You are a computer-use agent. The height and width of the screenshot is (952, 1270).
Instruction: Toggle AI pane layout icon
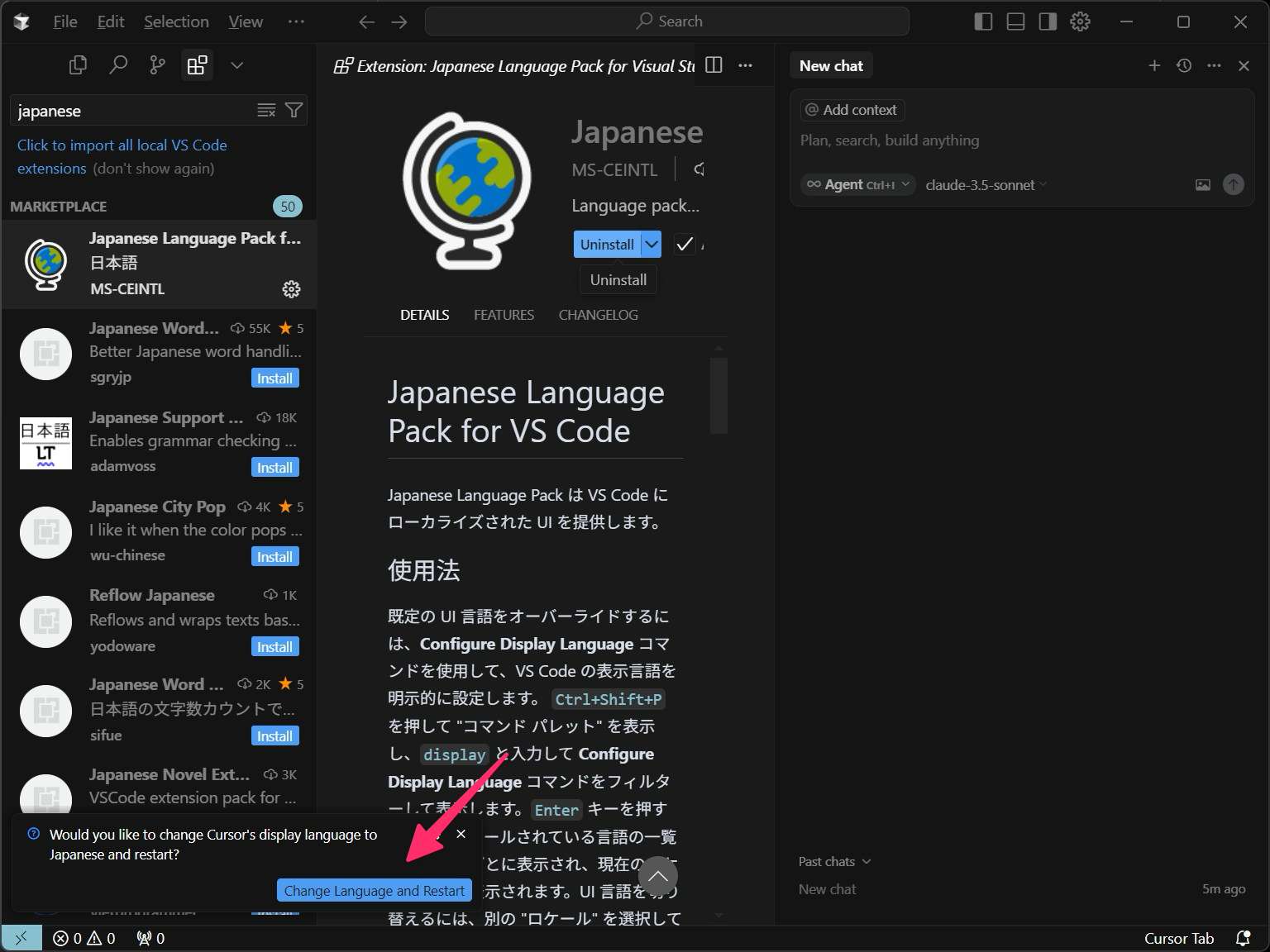click(1048, 21)
